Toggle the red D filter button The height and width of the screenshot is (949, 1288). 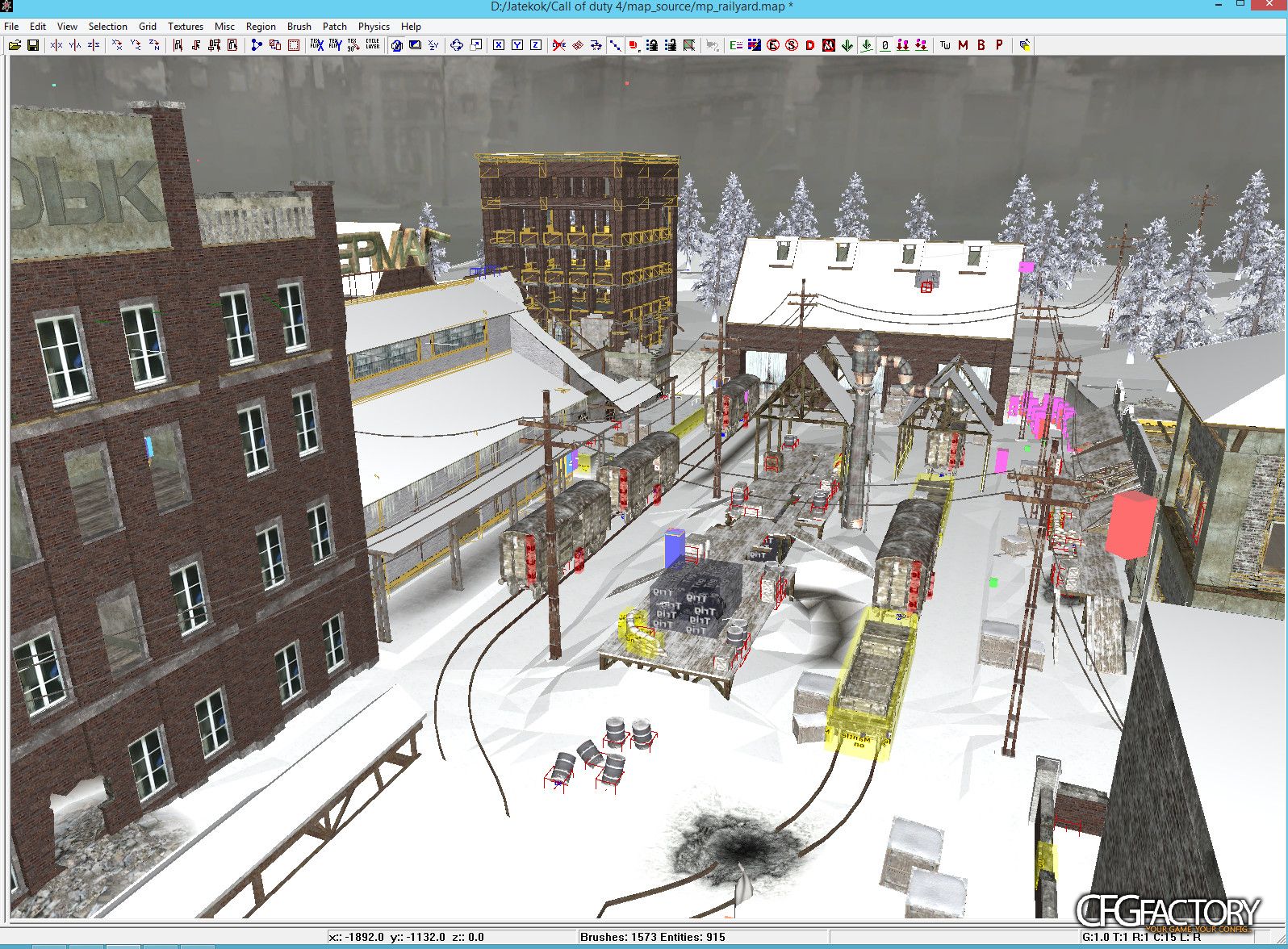[x=810, y=45]
